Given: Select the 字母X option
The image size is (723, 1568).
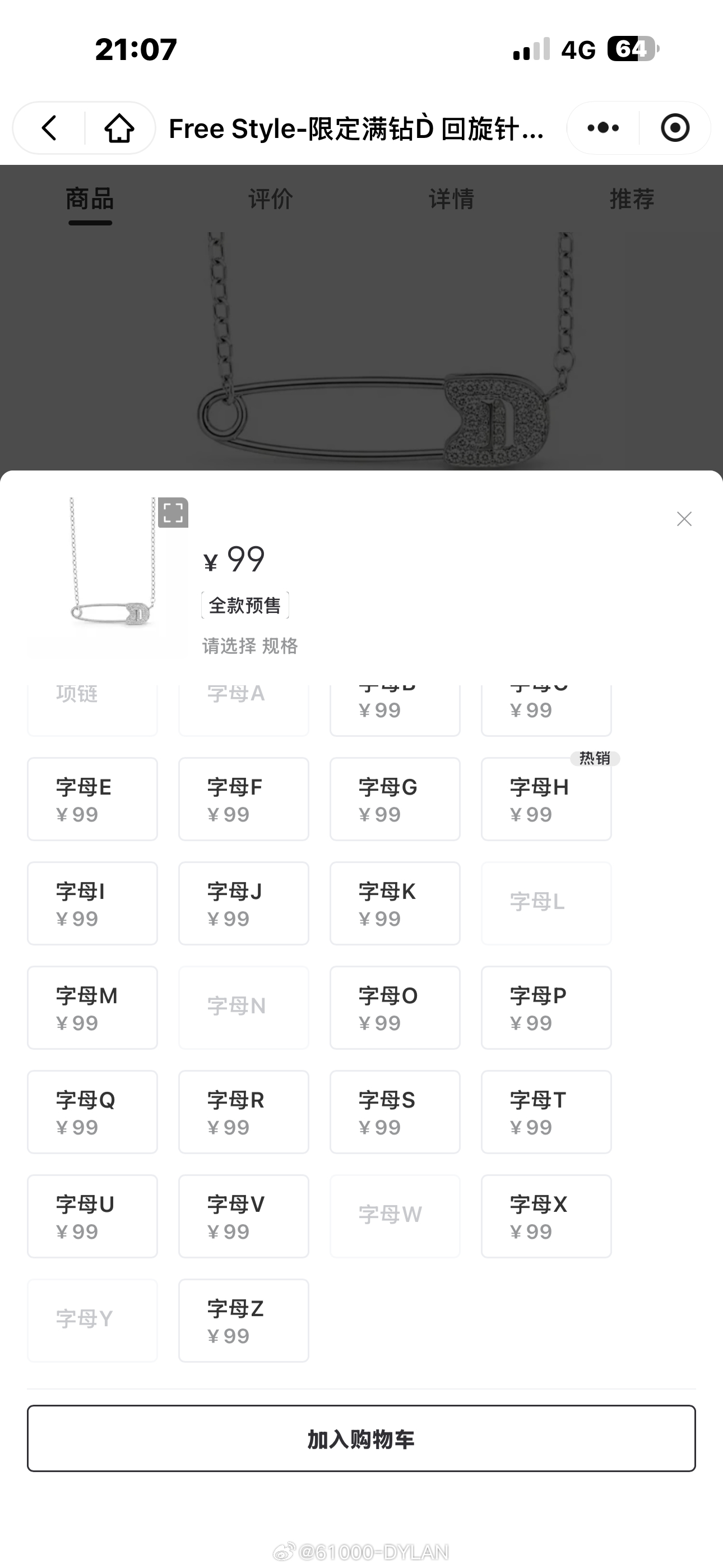Looking at the screenshot, I should (546, 1216).
